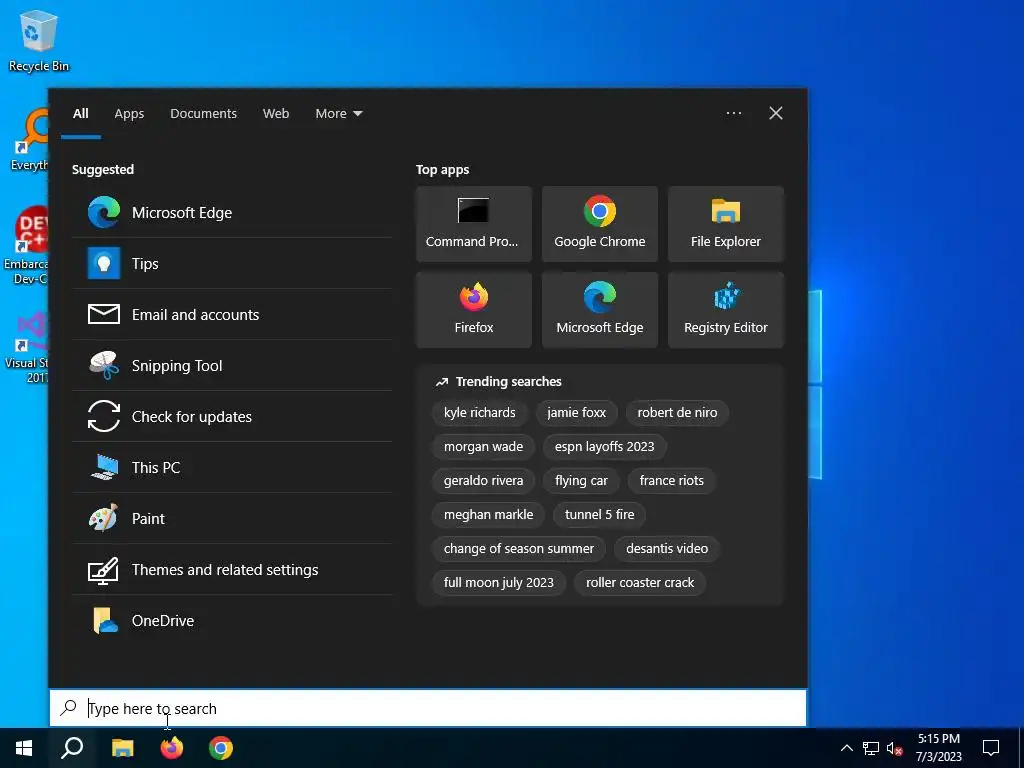Search trending topic morgan wade
The width and height of the screenshot is (1024, 768).
[x=483, y=446]
